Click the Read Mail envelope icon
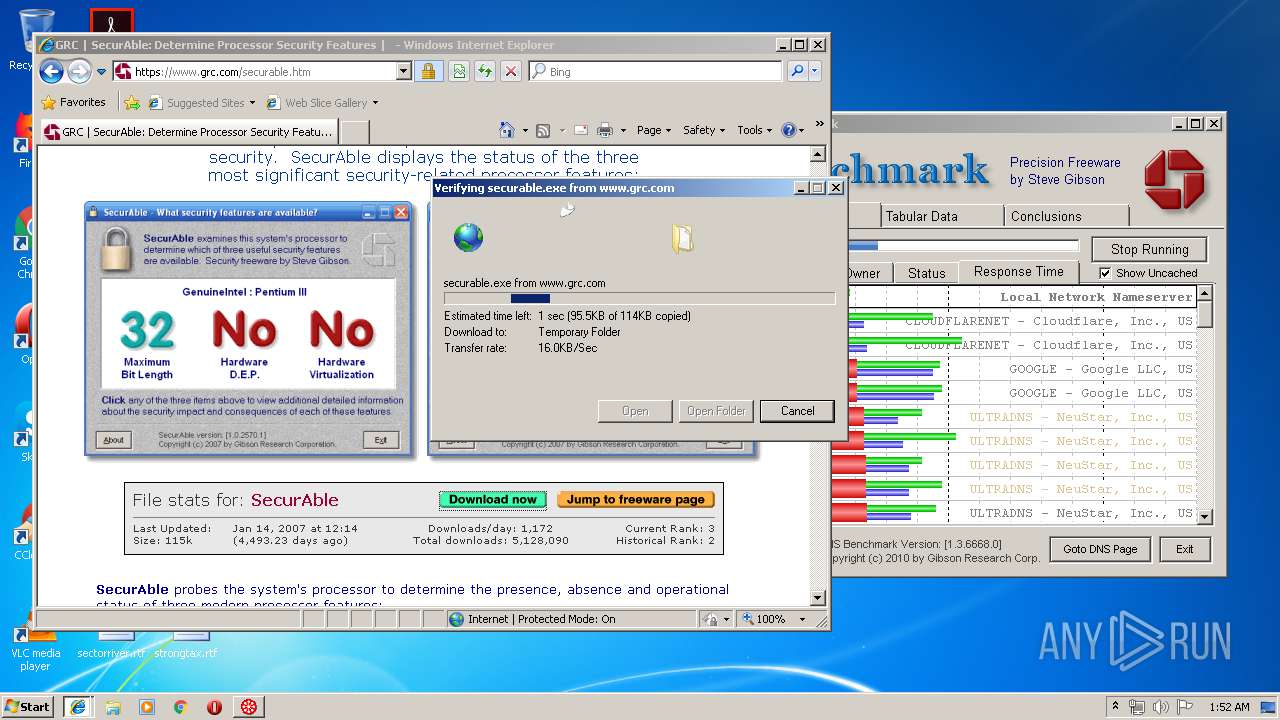1280x720 pixels. (581, 130)
